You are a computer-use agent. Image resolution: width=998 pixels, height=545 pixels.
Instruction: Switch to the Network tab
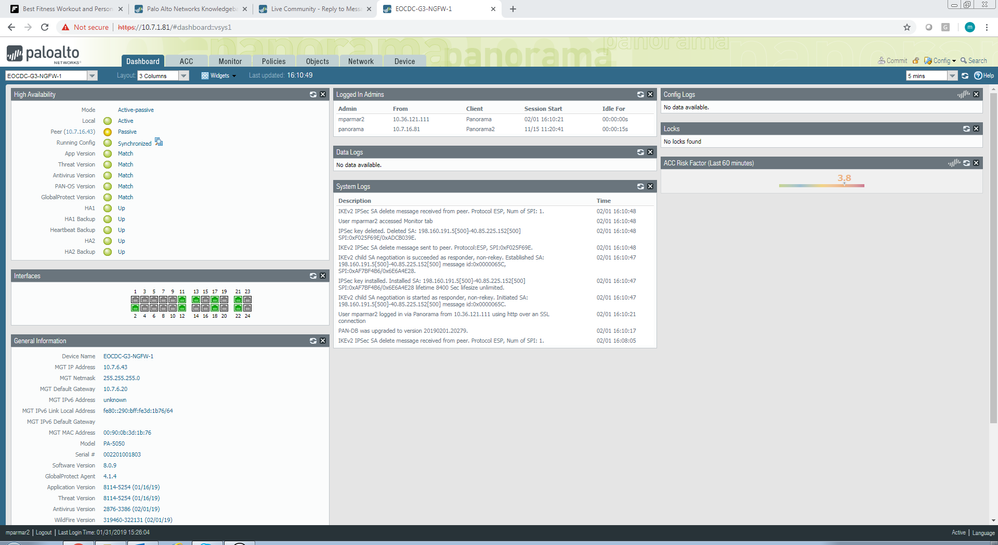tap(361, 61)
